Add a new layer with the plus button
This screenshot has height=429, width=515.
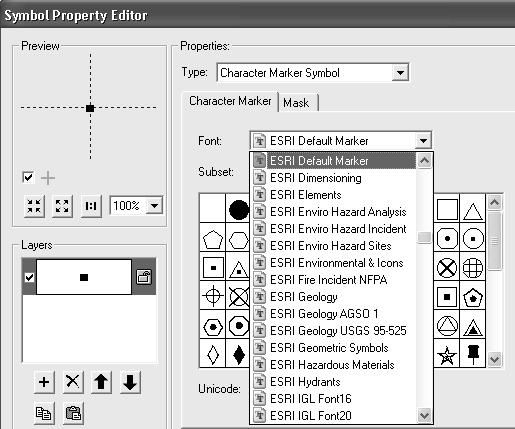click(x=44, y=382)
